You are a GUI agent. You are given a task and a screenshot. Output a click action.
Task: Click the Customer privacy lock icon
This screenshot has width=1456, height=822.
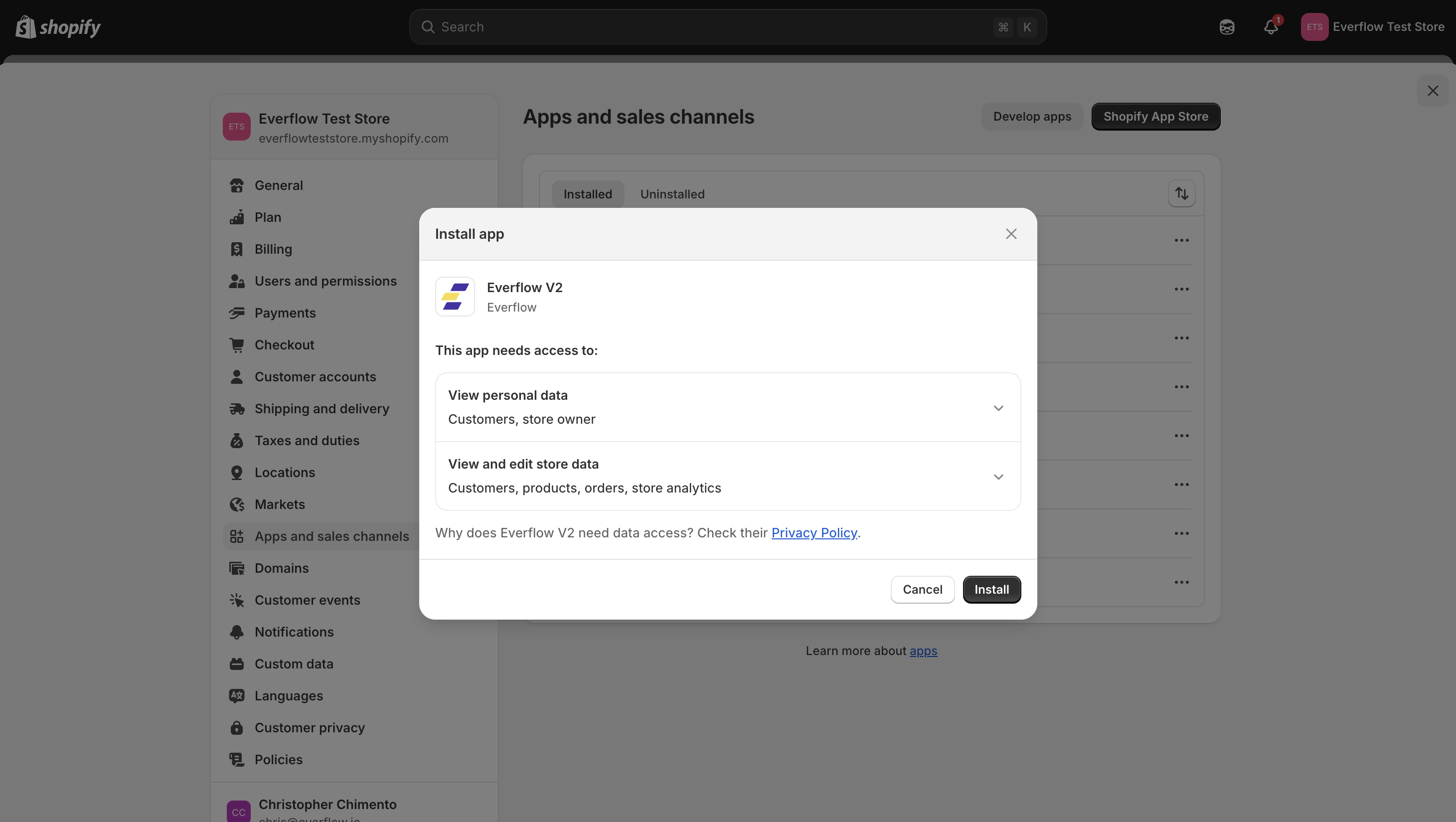pos(237,728)
